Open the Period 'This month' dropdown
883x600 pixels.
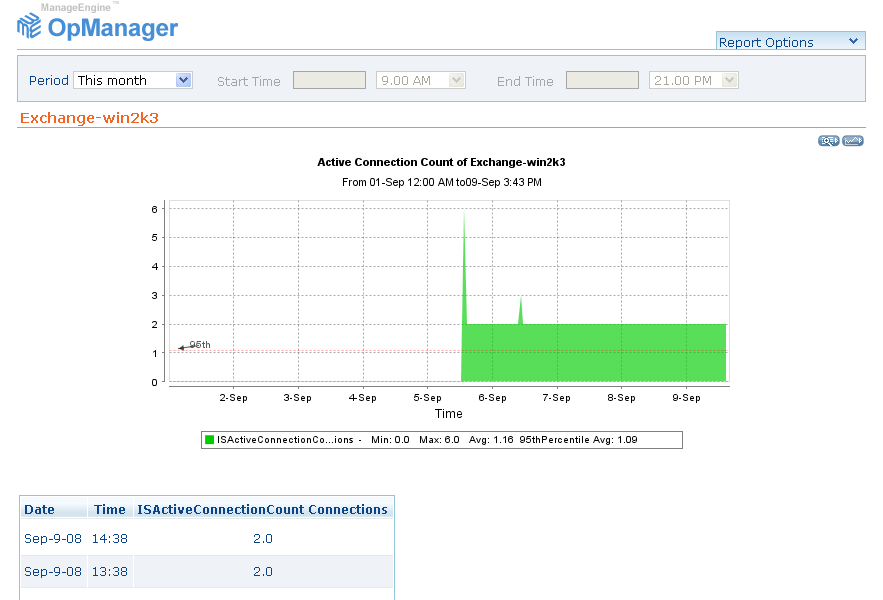point(133,80)
